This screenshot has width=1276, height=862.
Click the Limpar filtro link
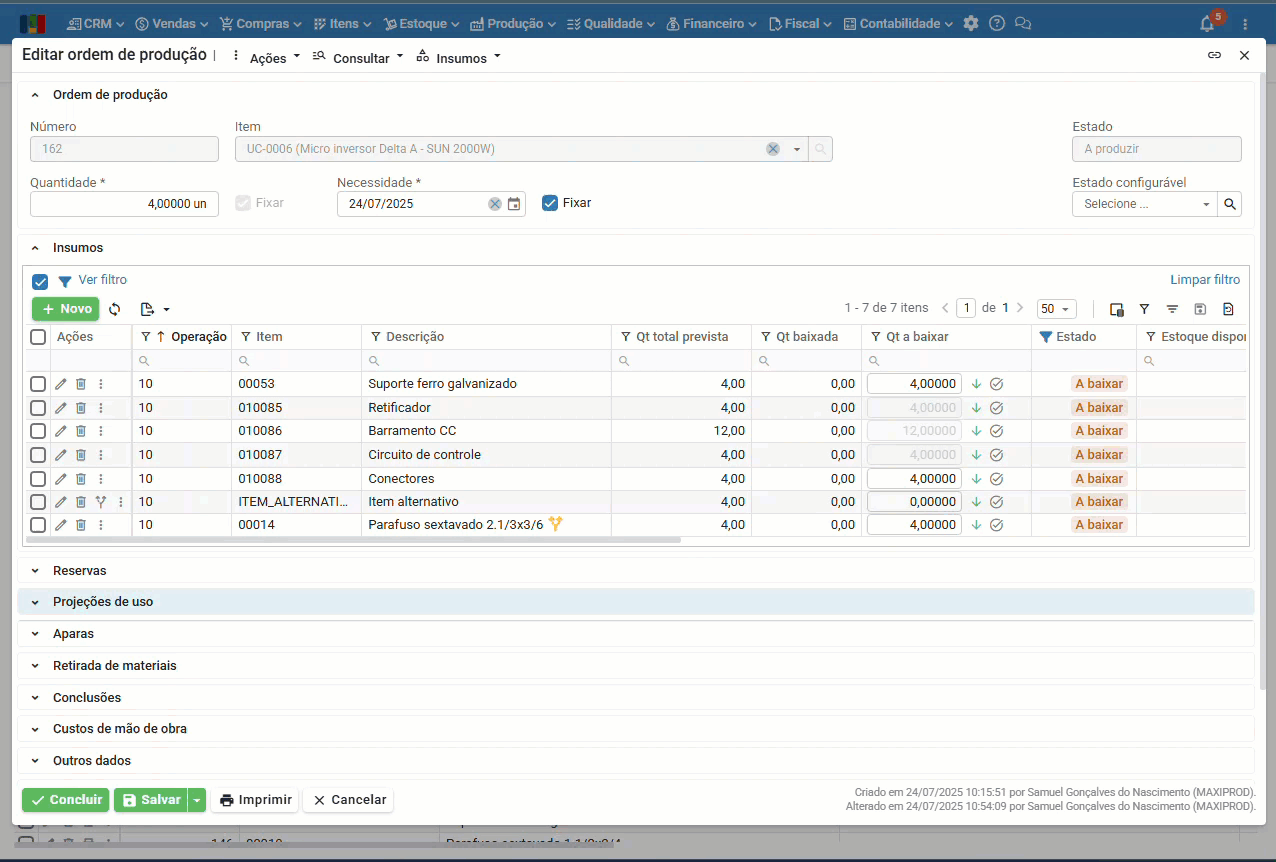1205,280
